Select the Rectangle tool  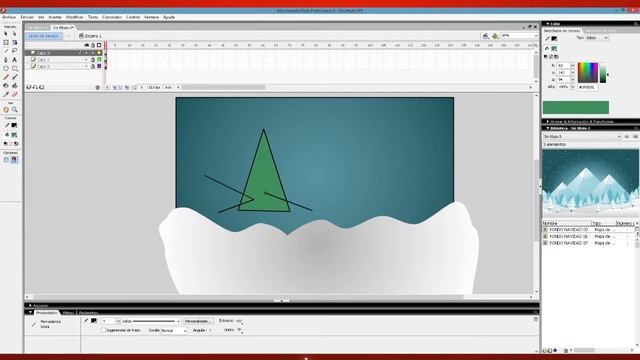click(15, 68)
